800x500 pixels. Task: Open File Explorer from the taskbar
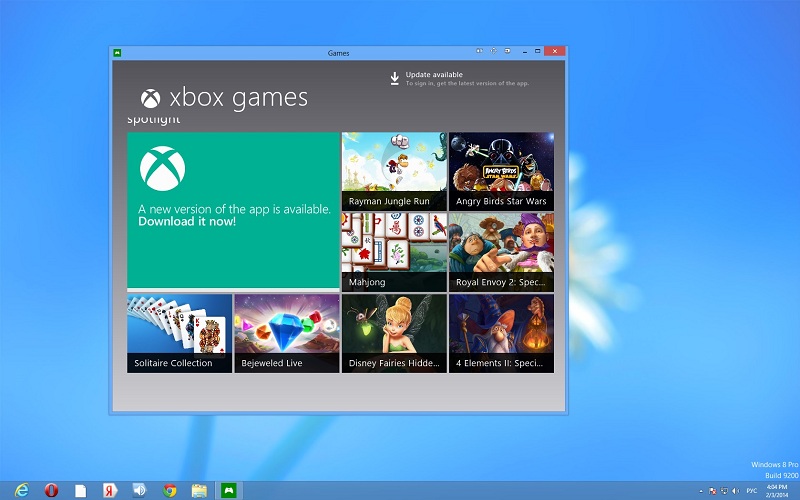(199, 491)
